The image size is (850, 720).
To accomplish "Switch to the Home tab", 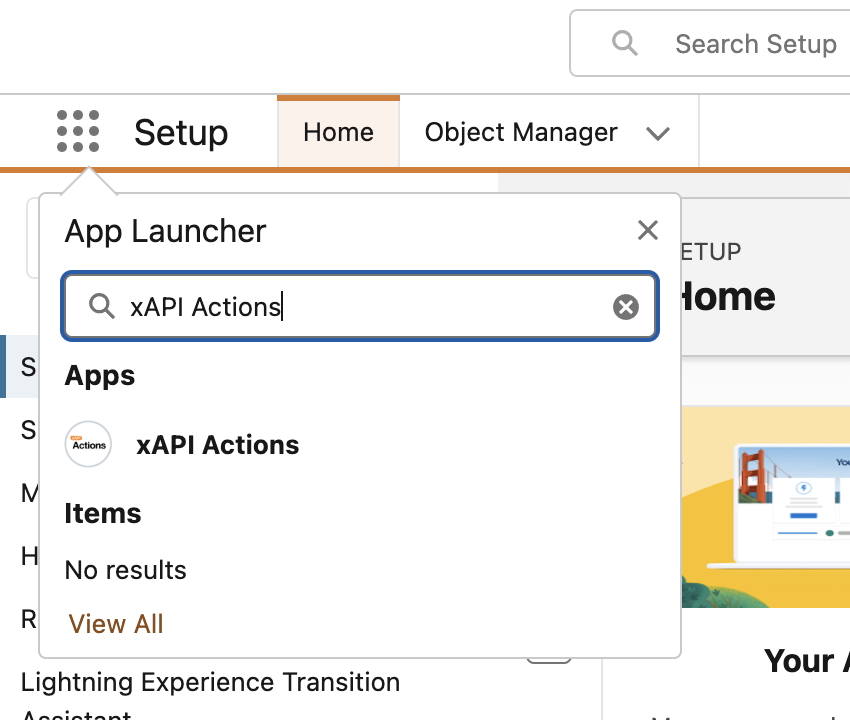I will pyautogui.click(x=338, y=132).
